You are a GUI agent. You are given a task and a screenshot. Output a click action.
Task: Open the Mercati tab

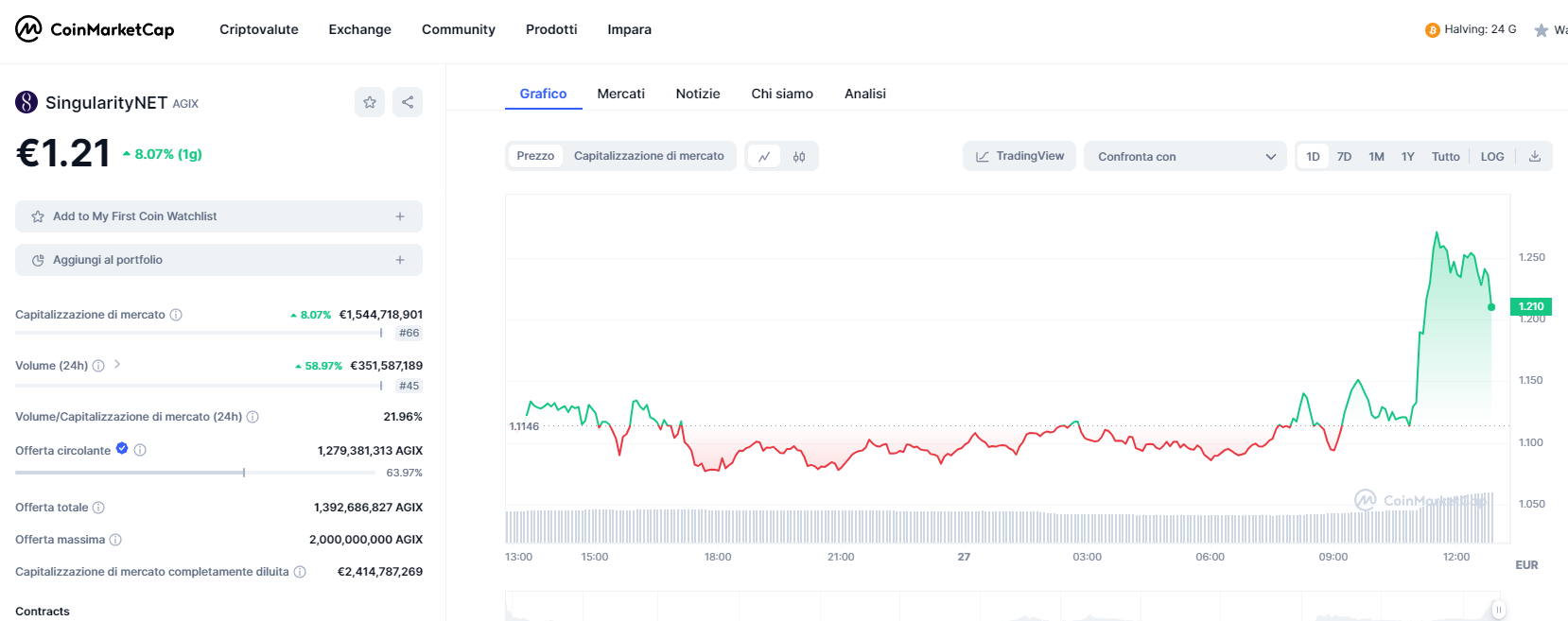click(x=620, y=94)
